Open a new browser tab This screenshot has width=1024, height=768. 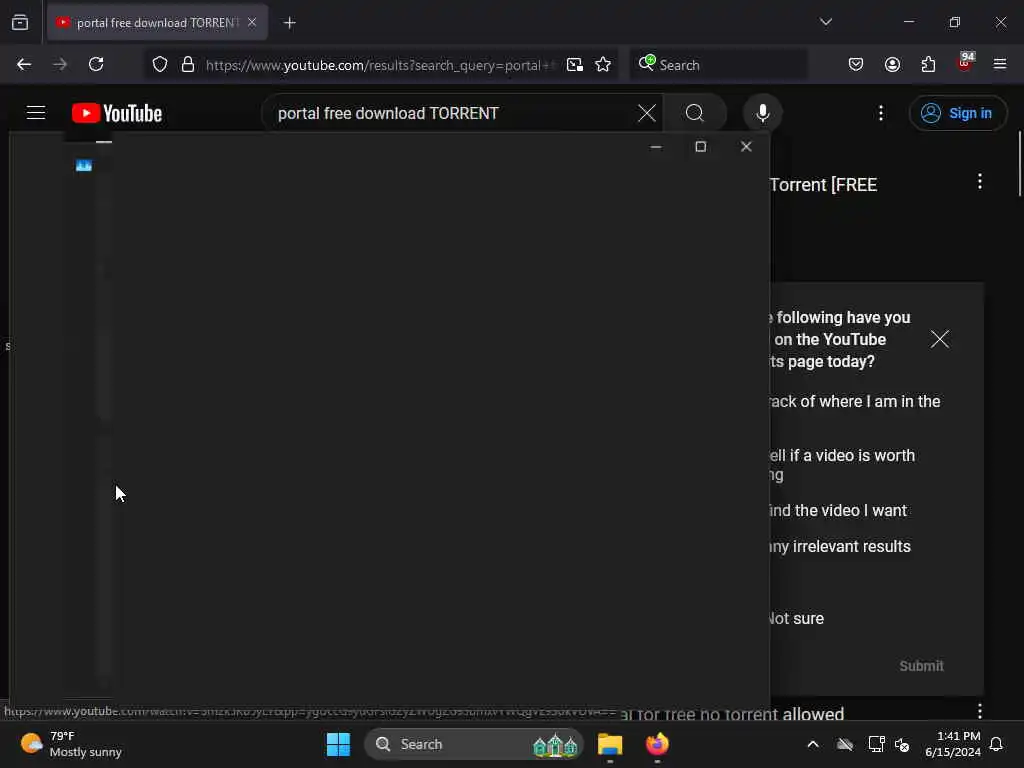click(x=289, y=22)
